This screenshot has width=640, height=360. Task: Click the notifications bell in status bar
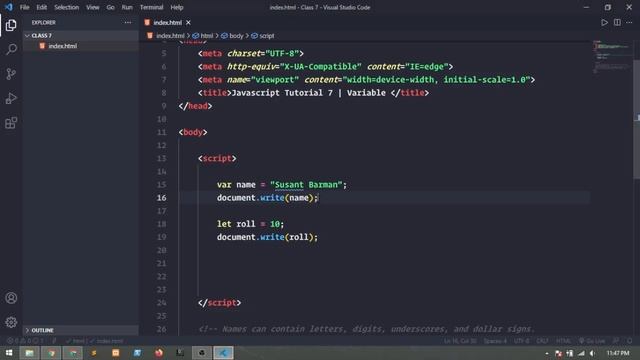pos(630,341)
